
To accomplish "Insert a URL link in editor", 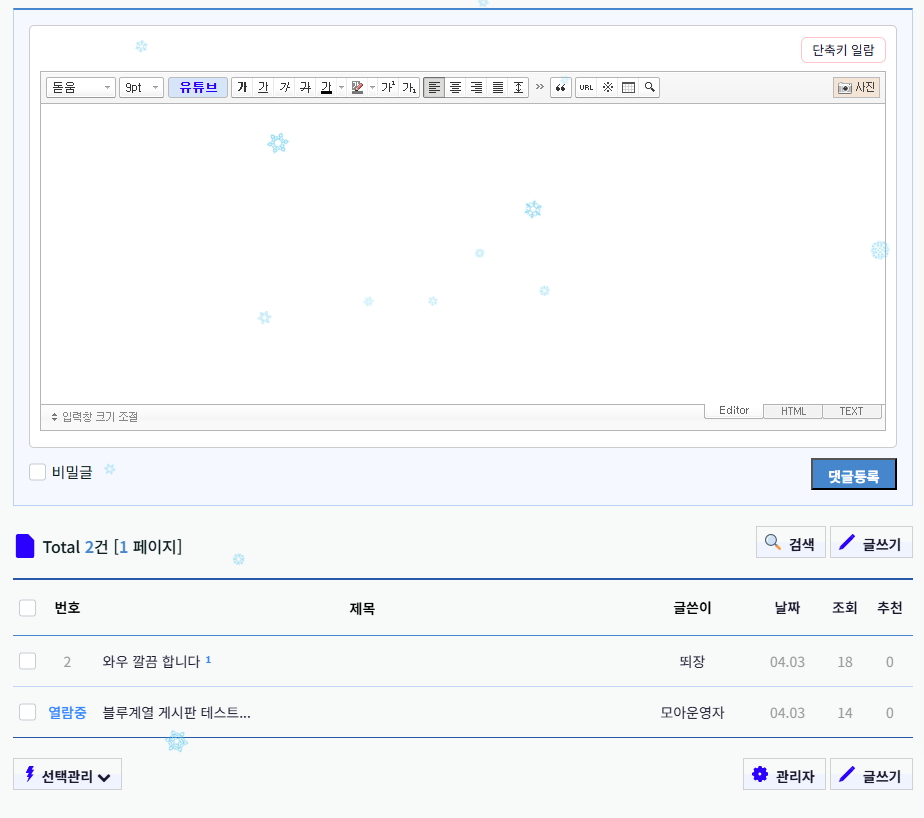I will (x=586, y=88).
